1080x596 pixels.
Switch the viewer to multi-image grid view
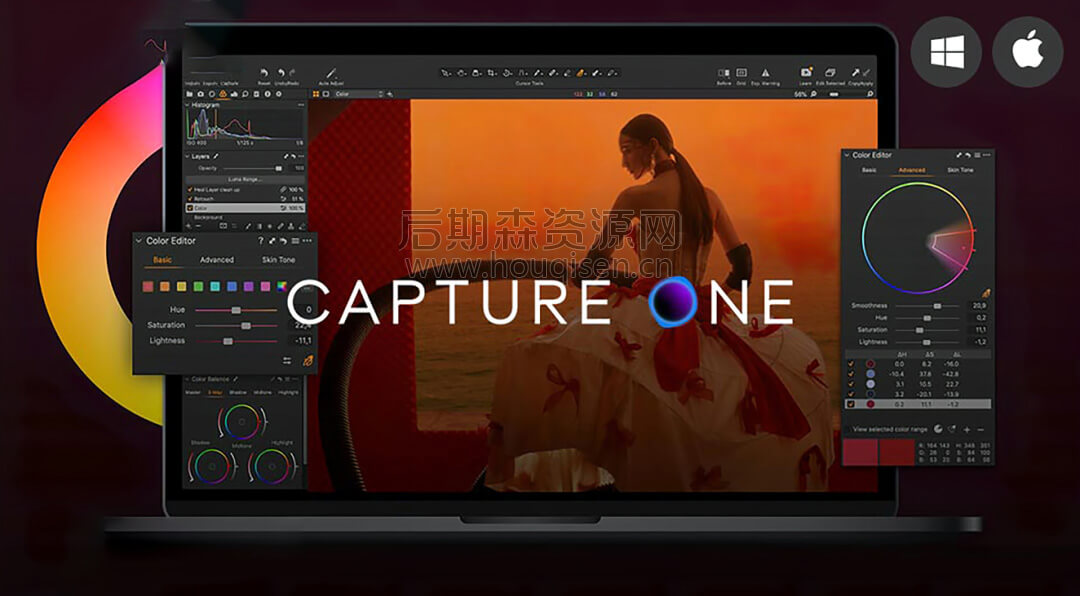point(316,94)
